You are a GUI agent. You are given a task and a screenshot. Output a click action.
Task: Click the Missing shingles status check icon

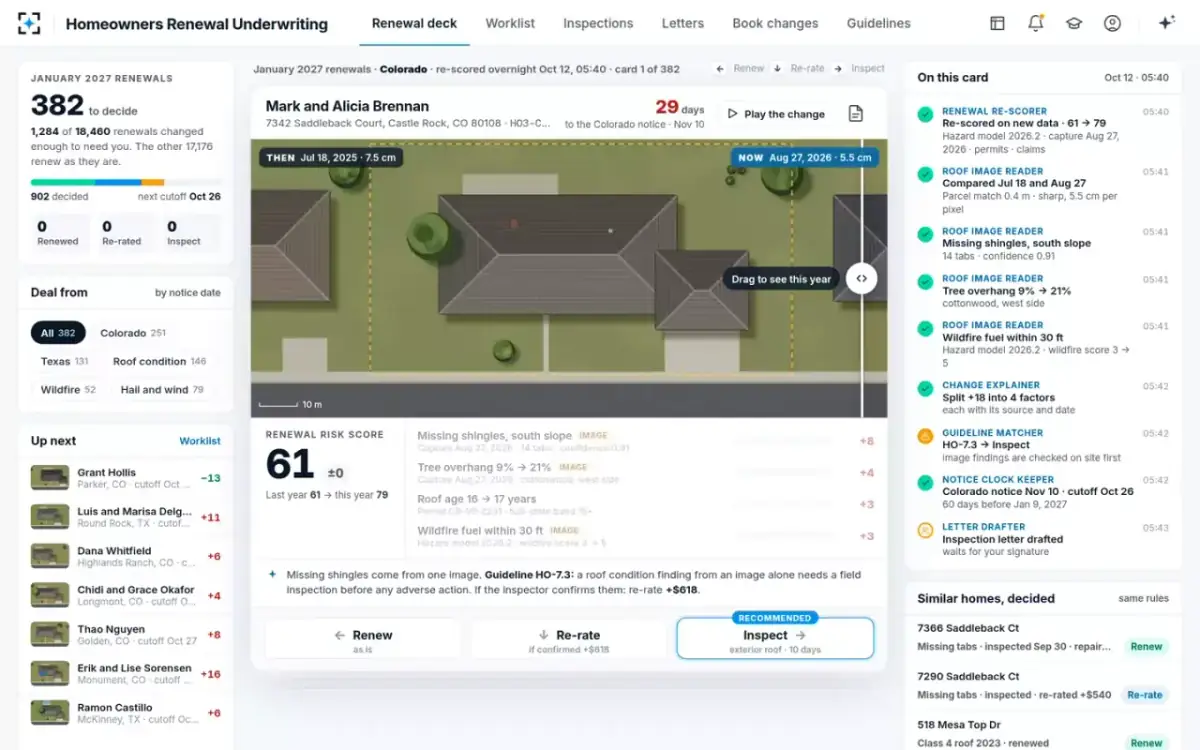(x=926, y=235)
